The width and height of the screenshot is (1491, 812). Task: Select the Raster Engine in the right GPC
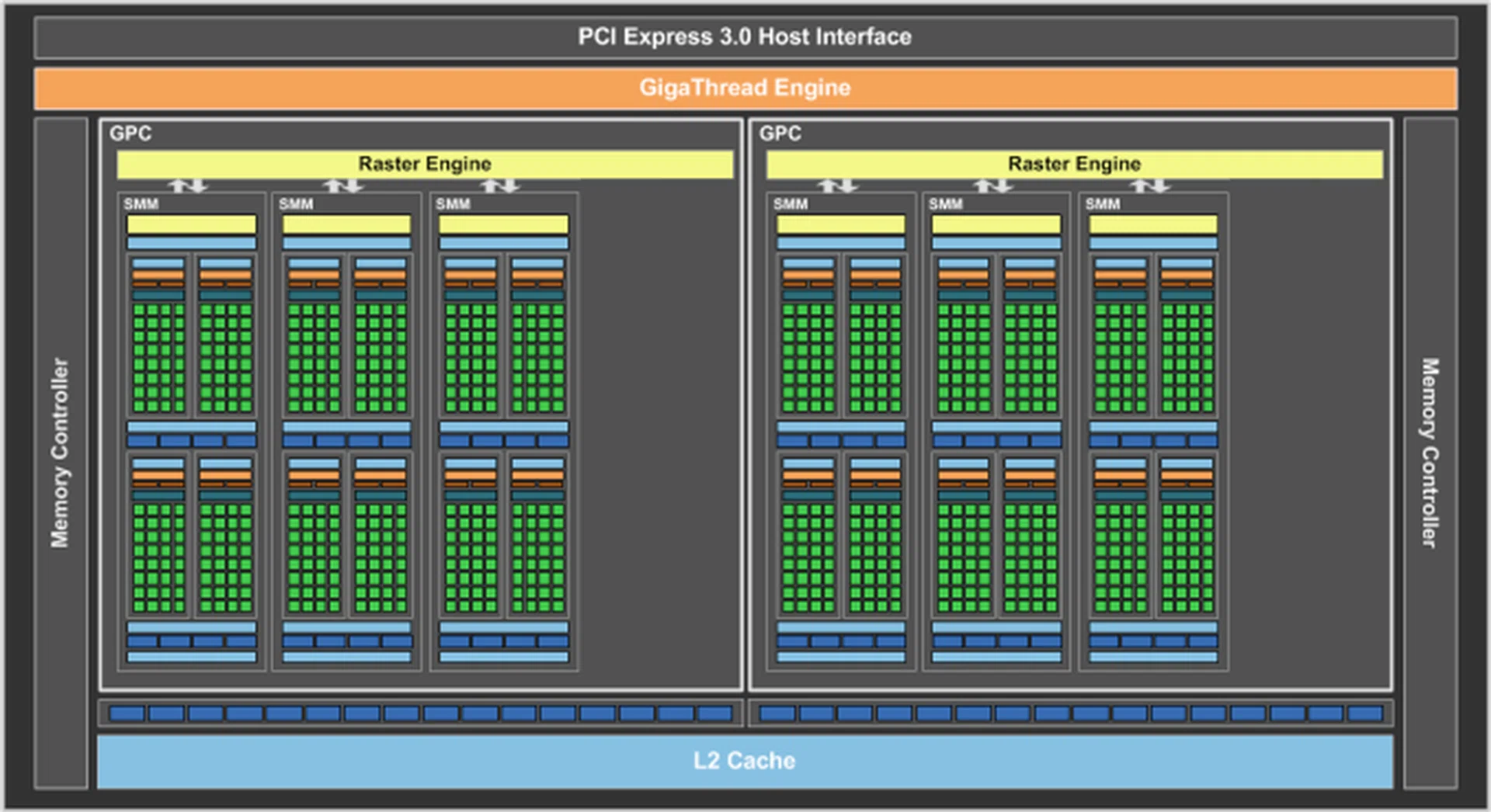(x=1074, y=164)
